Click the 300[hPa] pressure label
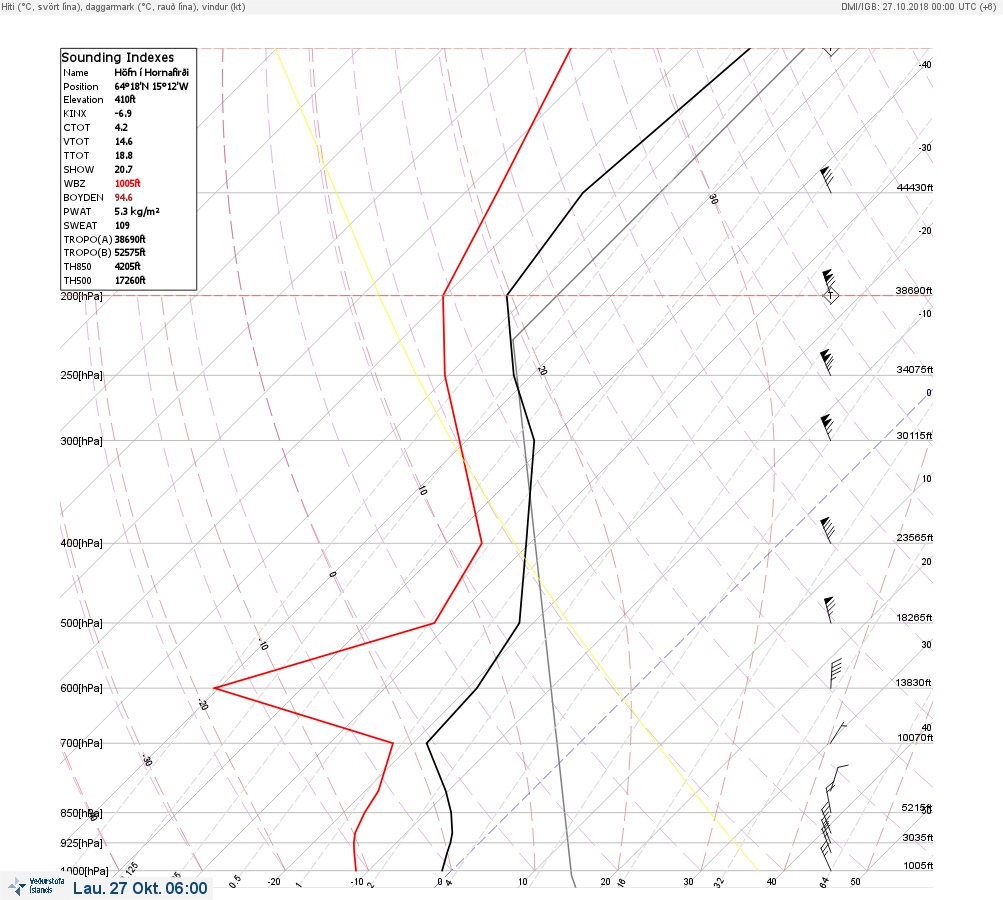Viewport: 1003px width, 900px height. (81, 441)
